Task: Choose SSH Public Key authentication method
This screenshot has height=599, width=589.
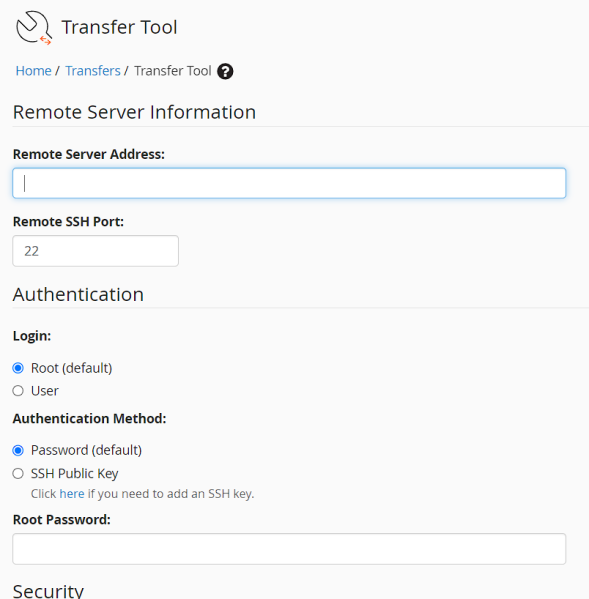Action: pos(18,474)
